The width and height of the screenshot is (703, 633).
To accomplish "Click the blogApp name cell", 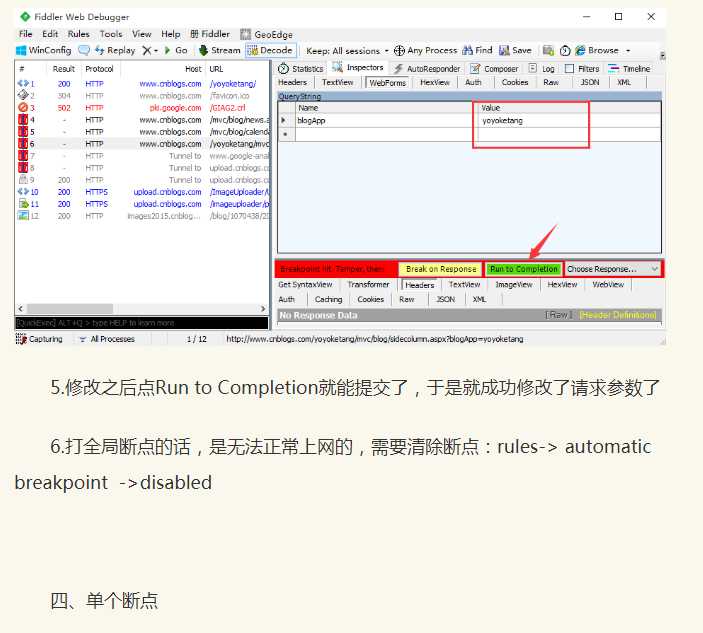I will [384, 121].
